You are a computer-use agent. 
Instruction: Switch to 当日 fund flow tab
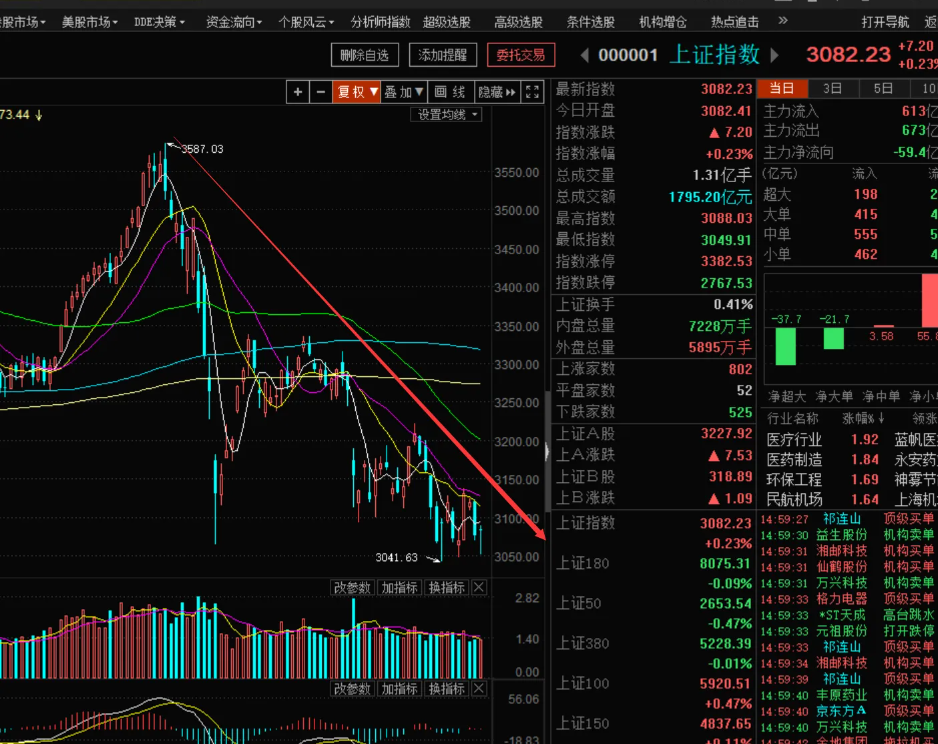point(782,89)
